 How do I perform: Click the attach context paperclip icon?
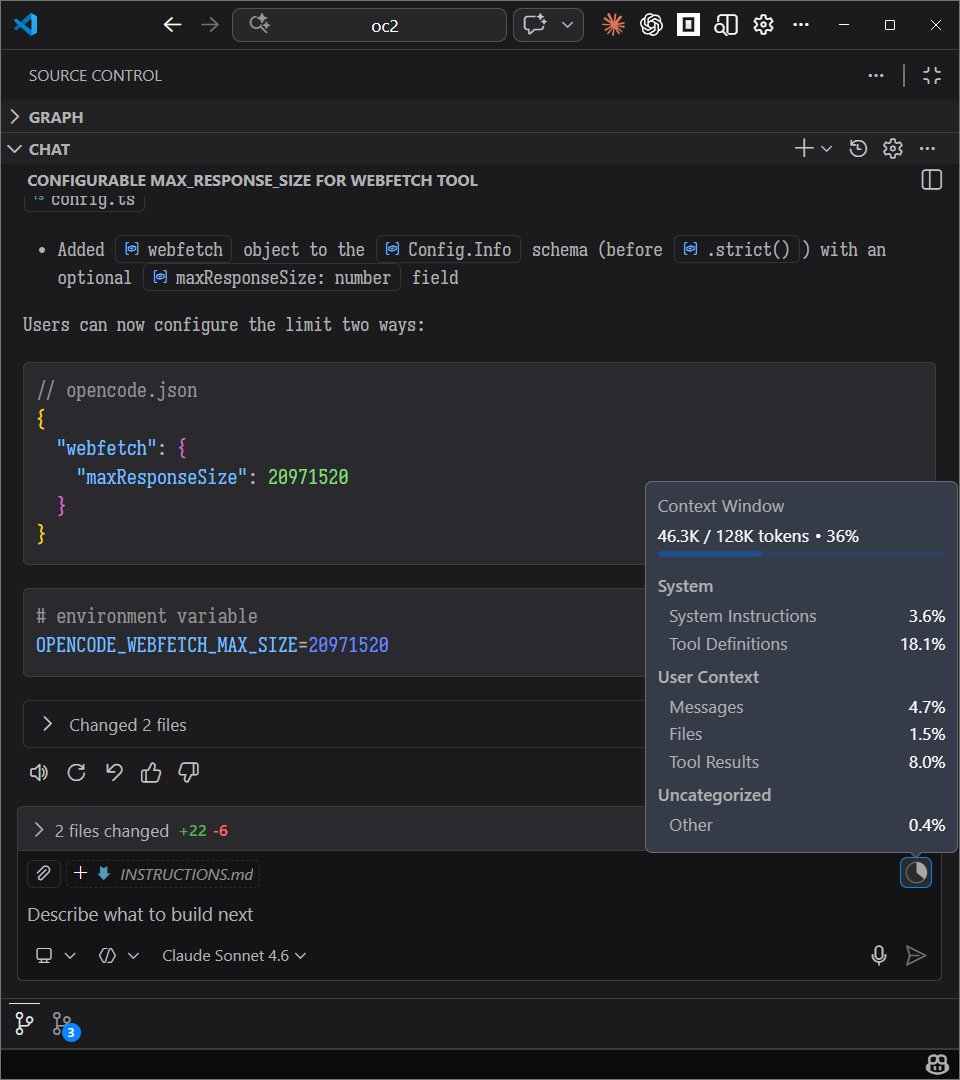coord(43,874)
